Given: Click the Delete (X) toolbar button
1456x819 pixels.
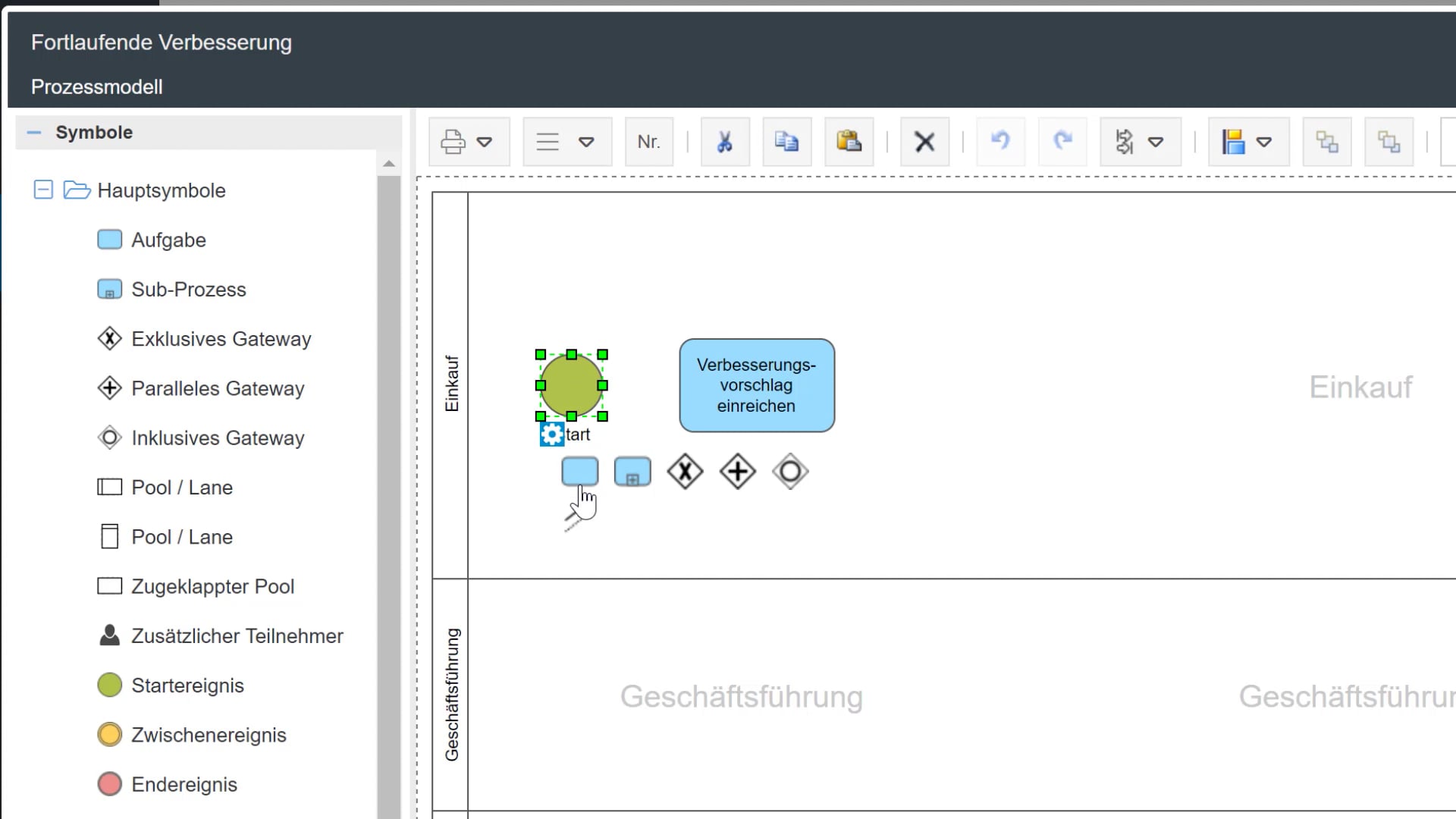Looking at the screenshot, I should (924, 142).
